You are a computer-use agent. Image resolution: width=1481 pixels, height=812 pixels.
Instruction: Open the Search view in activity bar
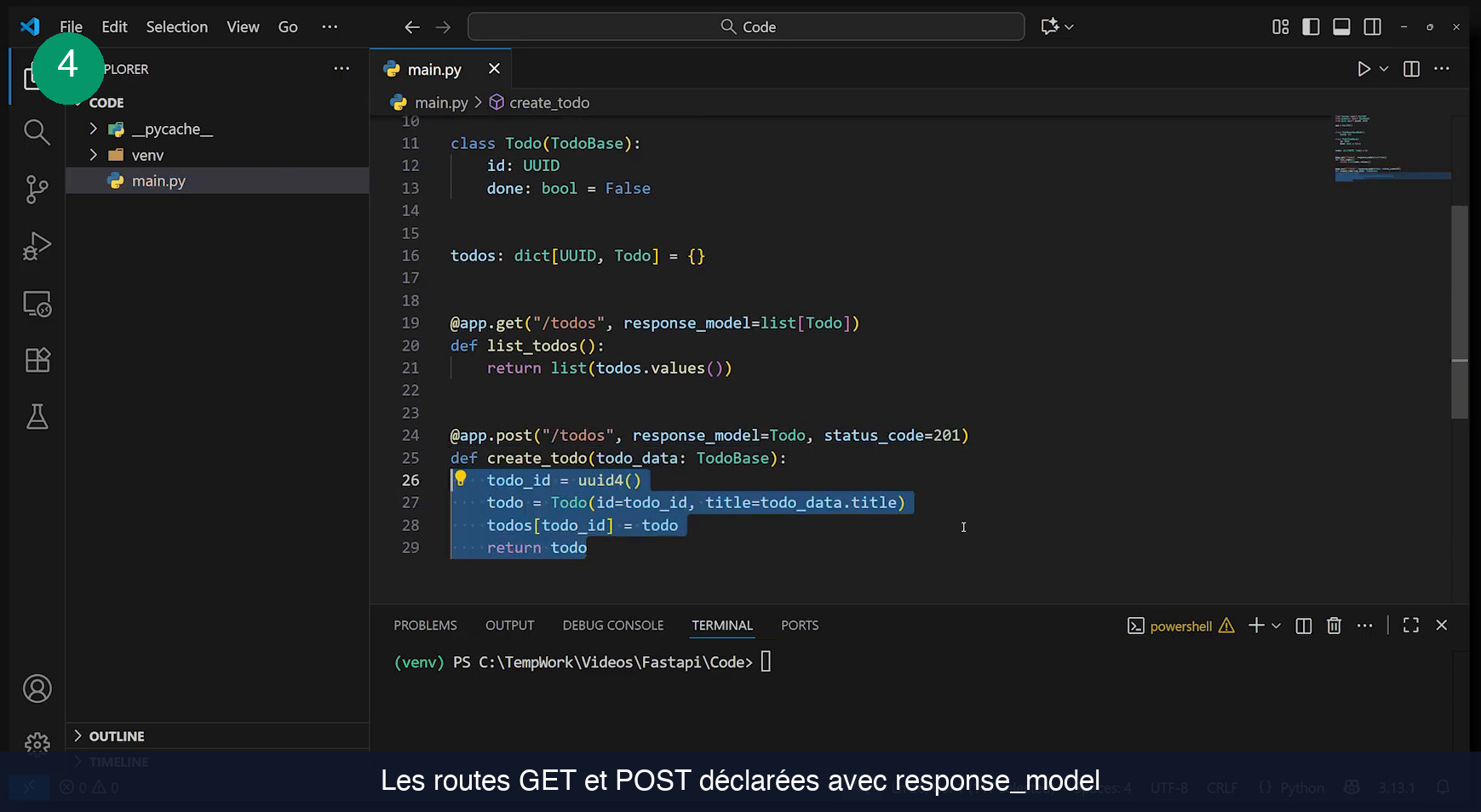(x=37, y=132)
